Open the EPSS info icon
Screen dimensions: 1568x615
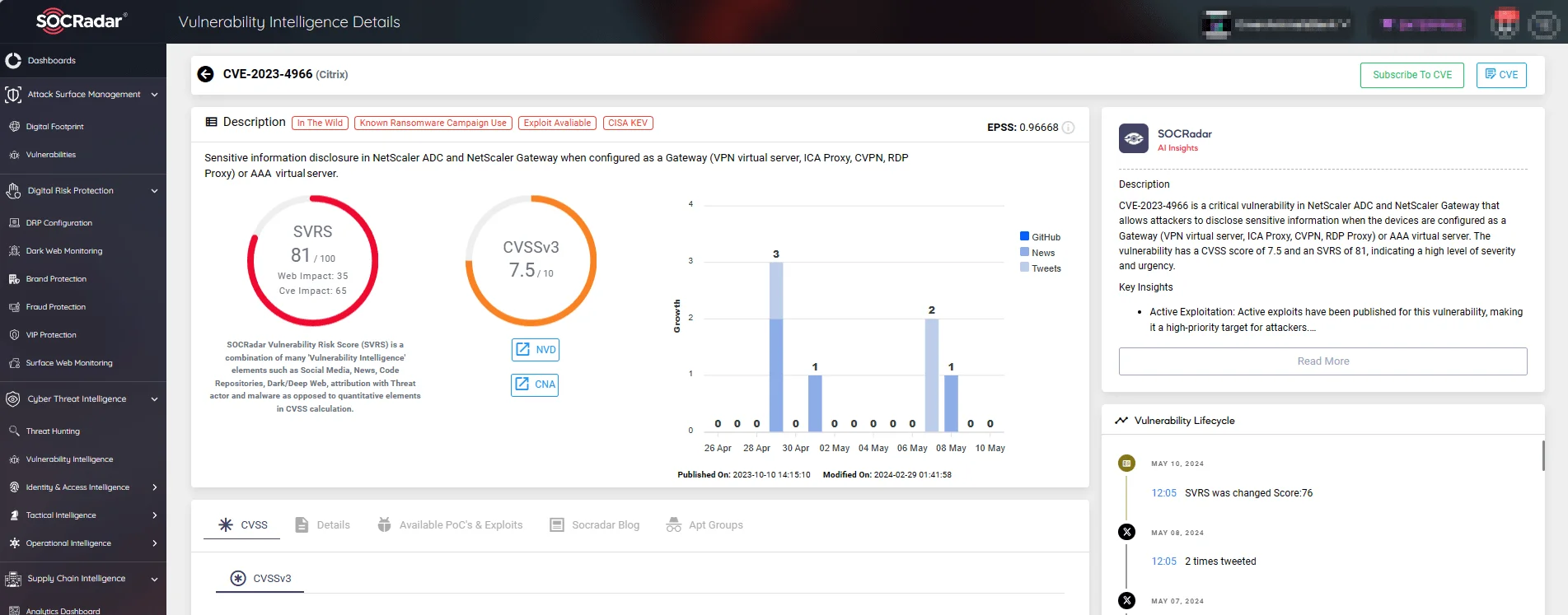[x=1069, y=128]
